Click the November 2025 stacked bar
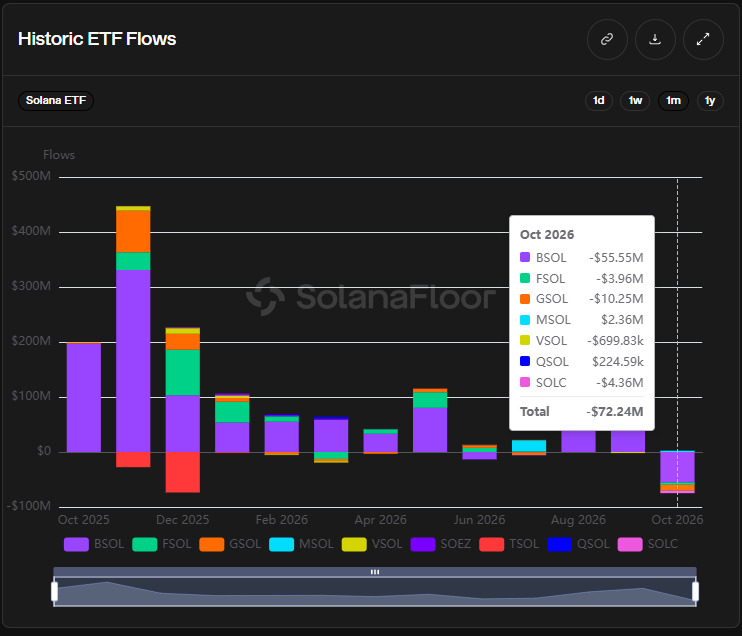Image resolution: width=742 pixels, height=636 pixels. point(133,336)
